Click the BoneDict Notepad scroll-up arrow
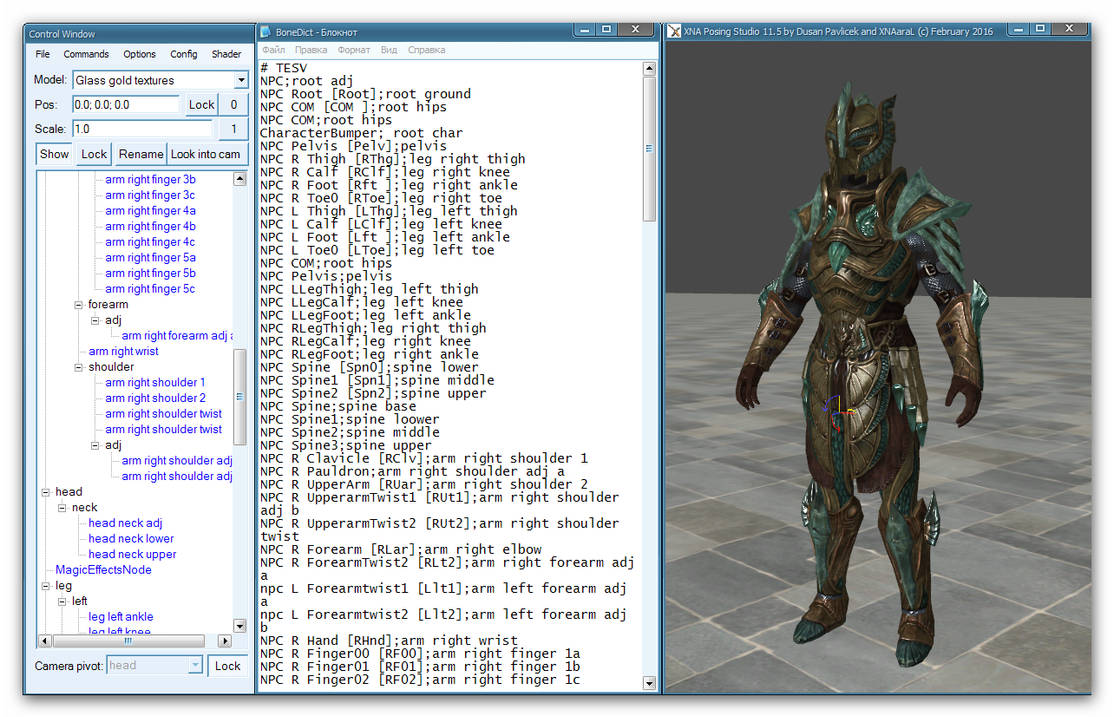1114x717 pixels. tap(649, 69)
